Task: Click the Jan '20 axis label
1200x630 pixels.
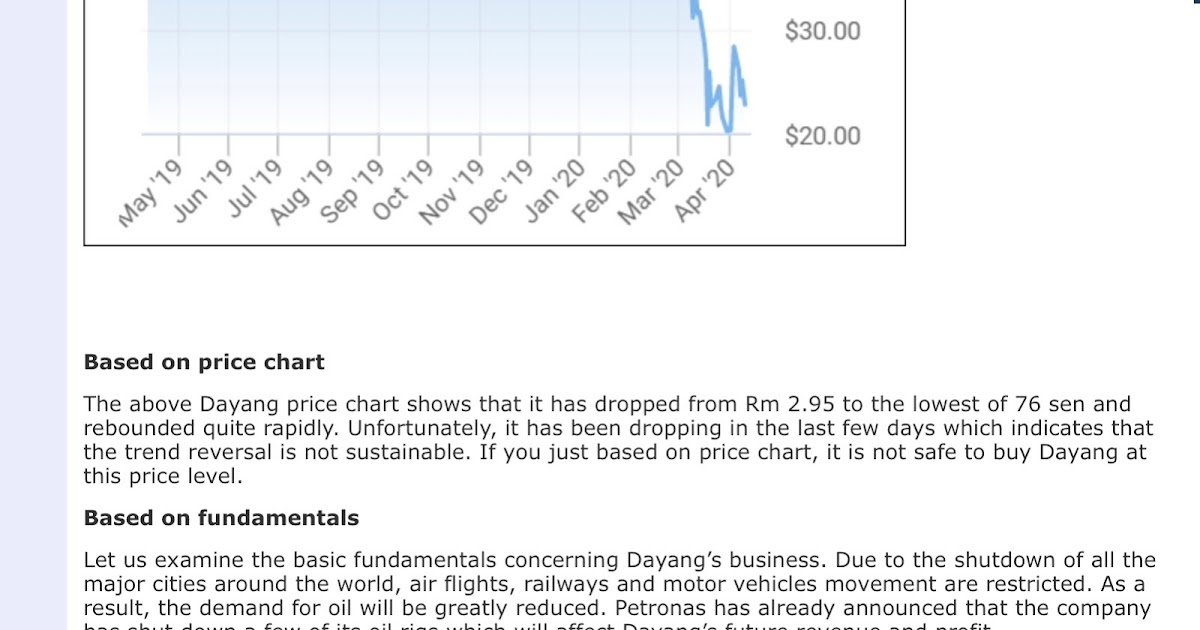Action: click(557, 190)
